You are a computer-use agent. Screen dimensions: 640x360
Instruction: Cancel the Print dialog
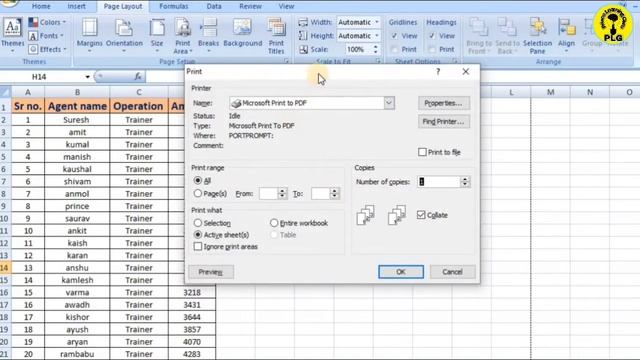click(x=452, y=272)
